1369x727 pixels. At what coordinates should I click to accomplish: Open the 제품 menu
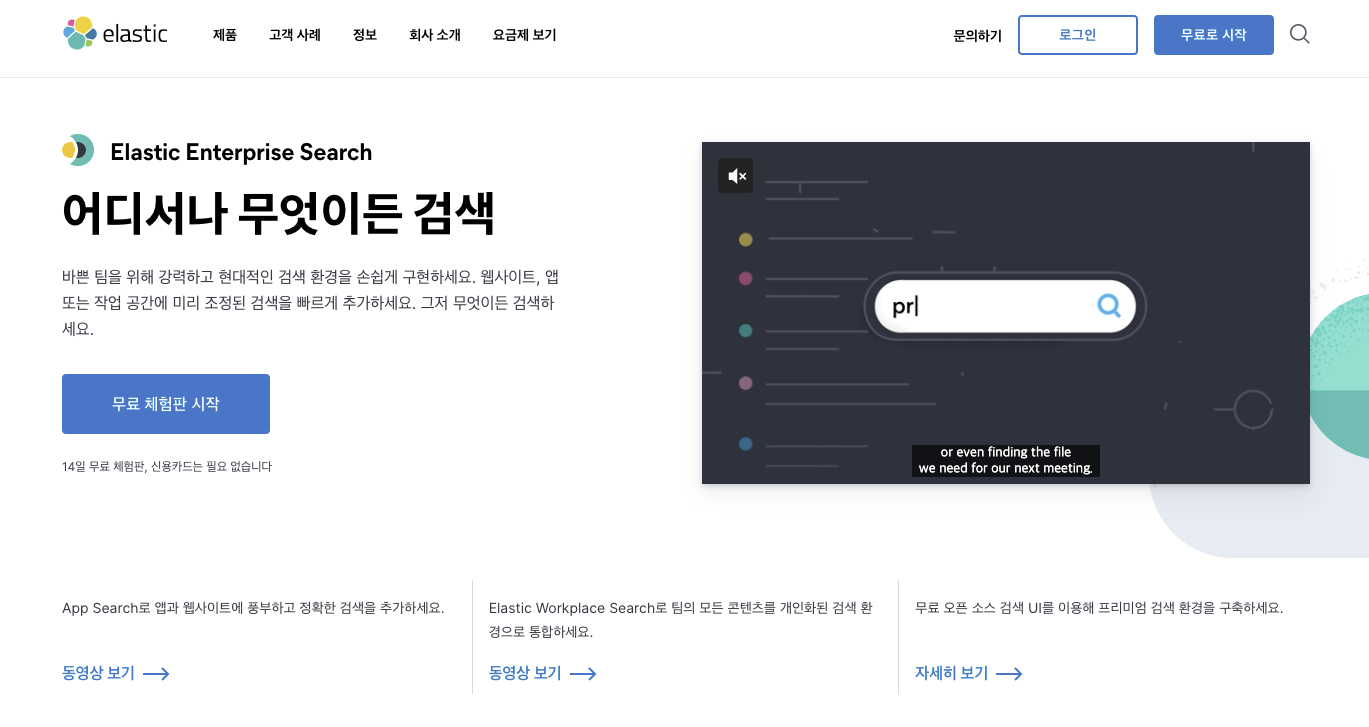(x=225, y=35)
